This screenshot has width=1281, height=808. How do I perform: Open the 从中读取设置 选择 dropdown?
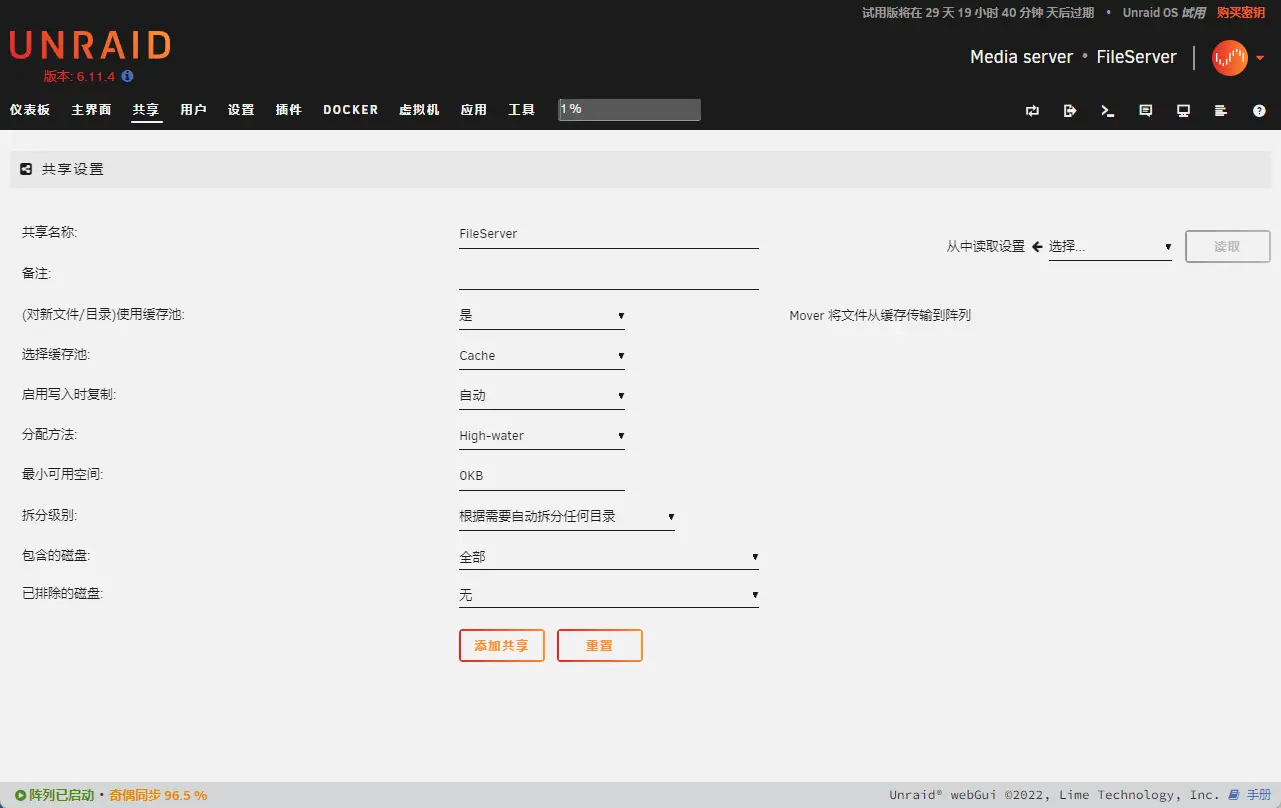tap(1109, 247)
